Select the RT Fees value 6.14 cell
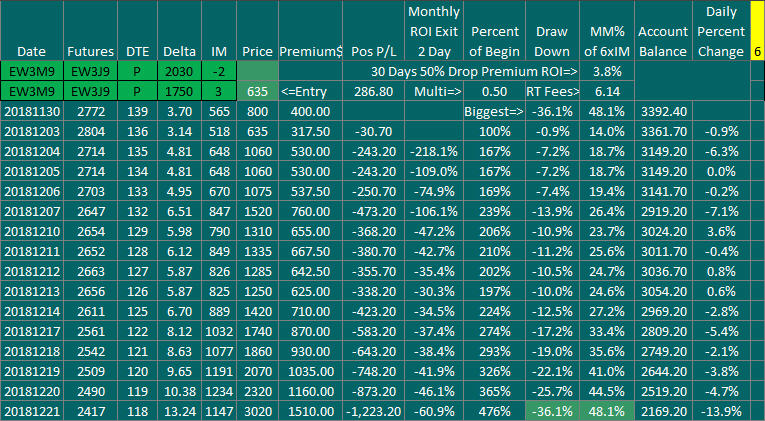Image resolution: width=765 pixels, height=421 pixels. (x=607, y=91)
